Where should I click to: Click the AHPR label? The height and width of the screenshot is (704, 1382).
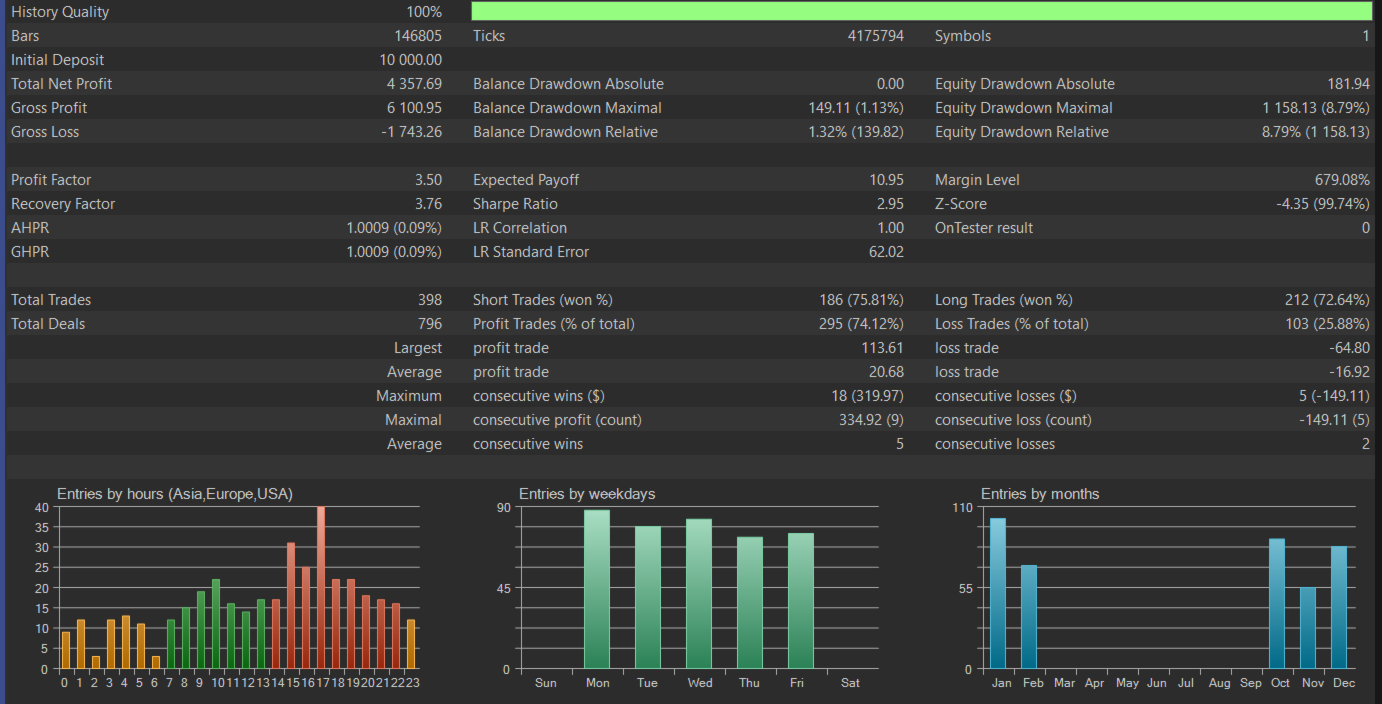click(30, 228)
